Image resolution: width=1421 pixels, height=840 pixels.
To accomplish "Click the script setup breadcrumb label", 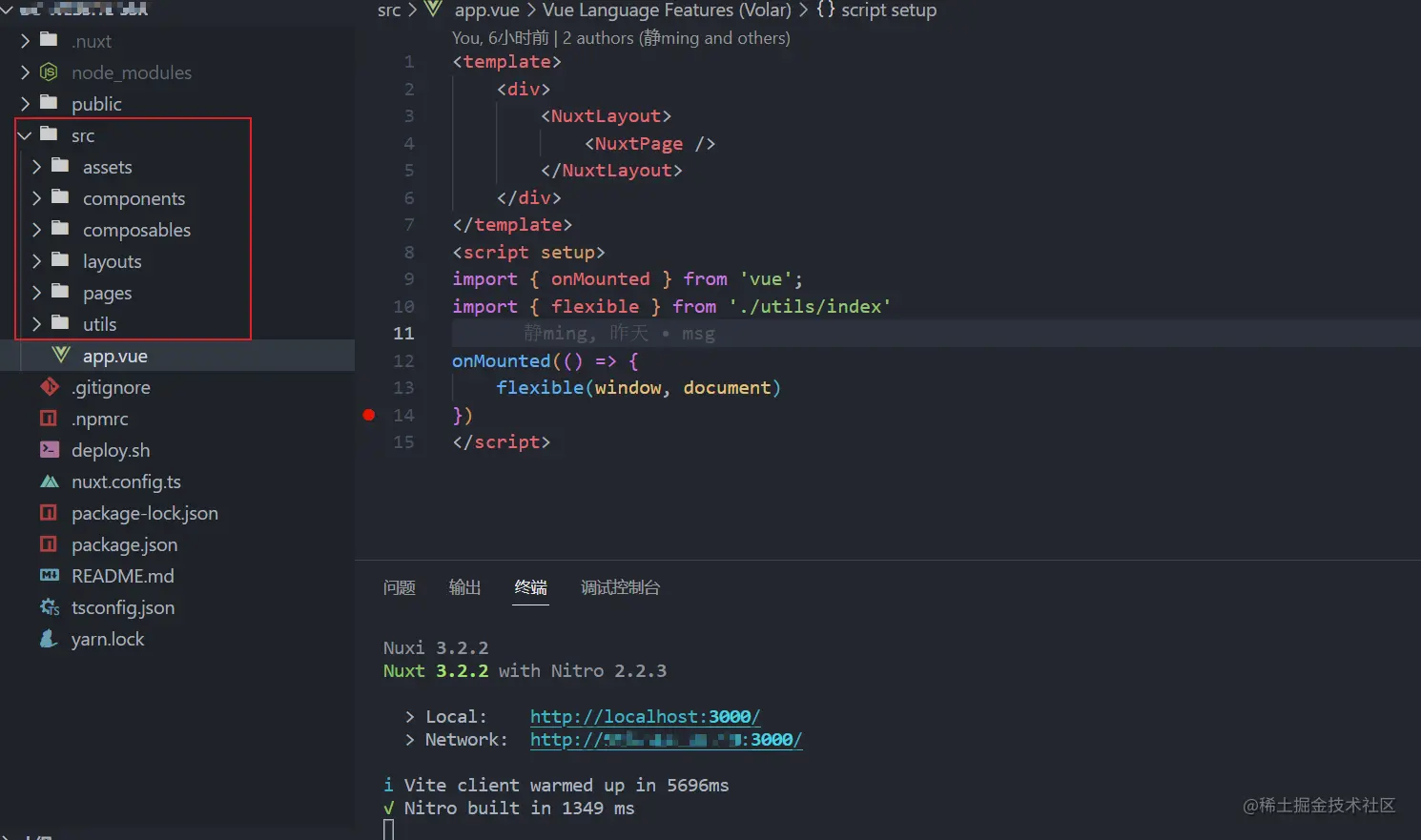I will pos(889,10).
